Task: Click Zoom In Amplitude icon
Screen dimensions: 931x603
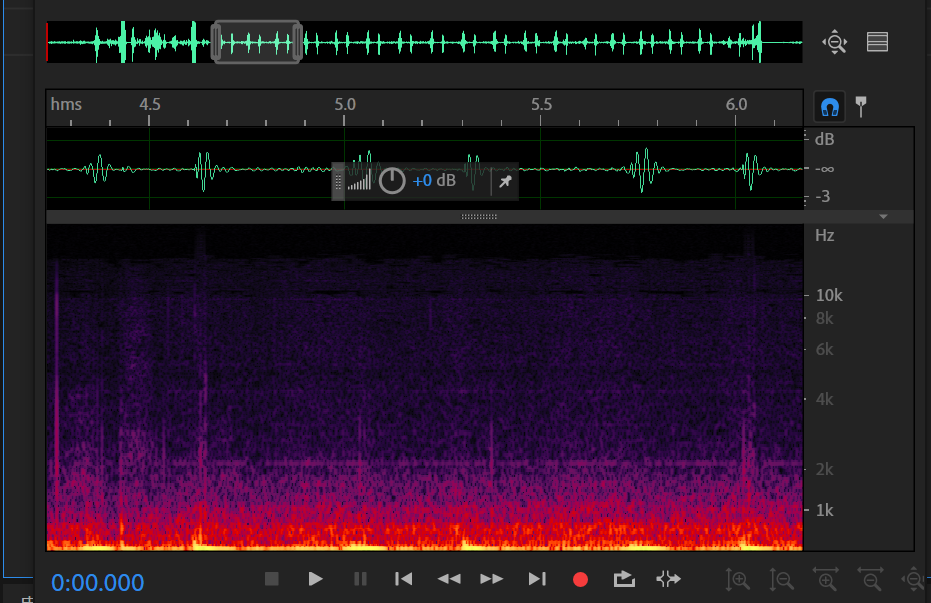Action: pos(738,578)
